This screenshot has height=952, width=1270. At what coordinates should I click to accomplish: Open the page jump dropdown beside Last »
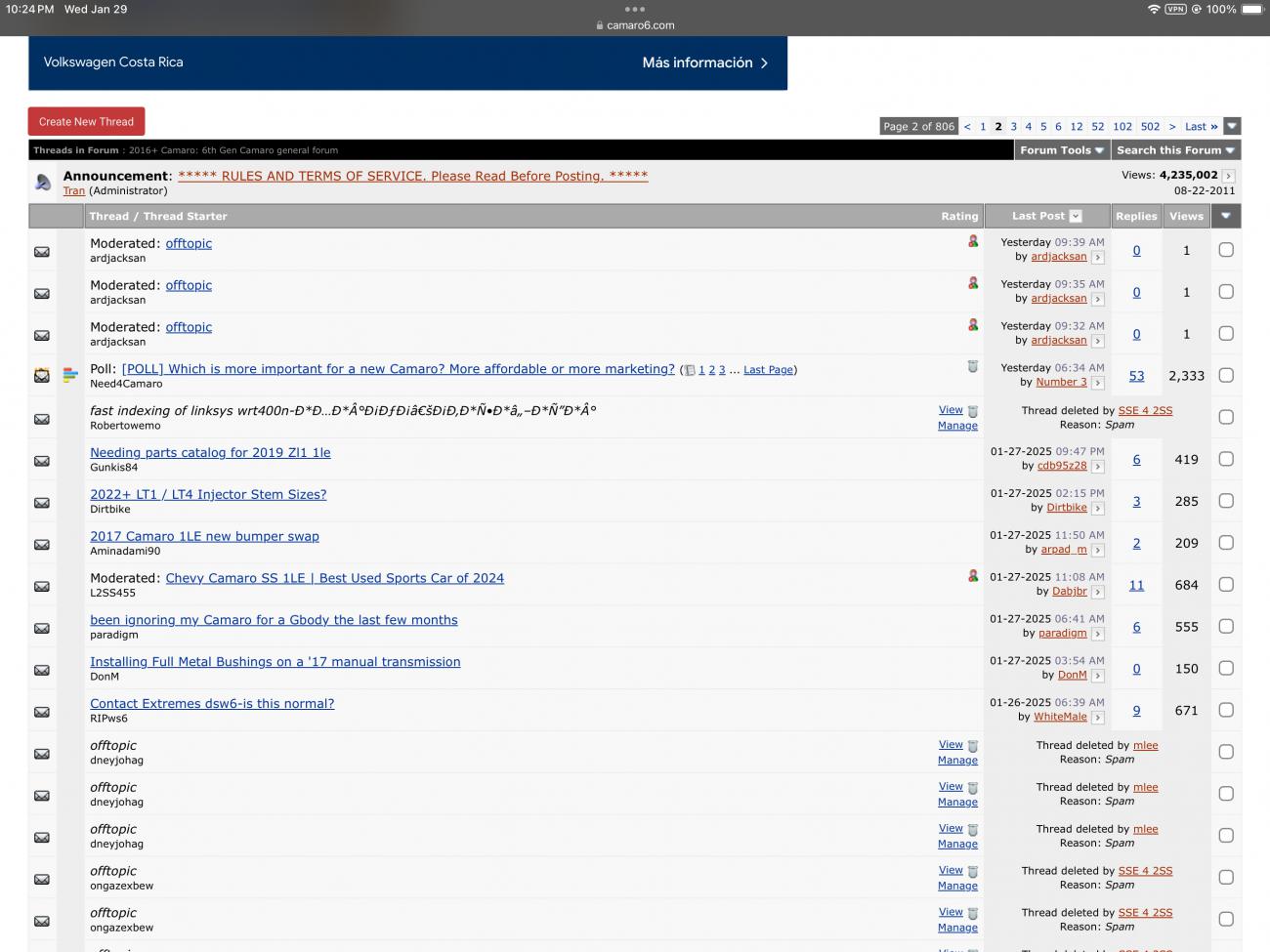1231,126
